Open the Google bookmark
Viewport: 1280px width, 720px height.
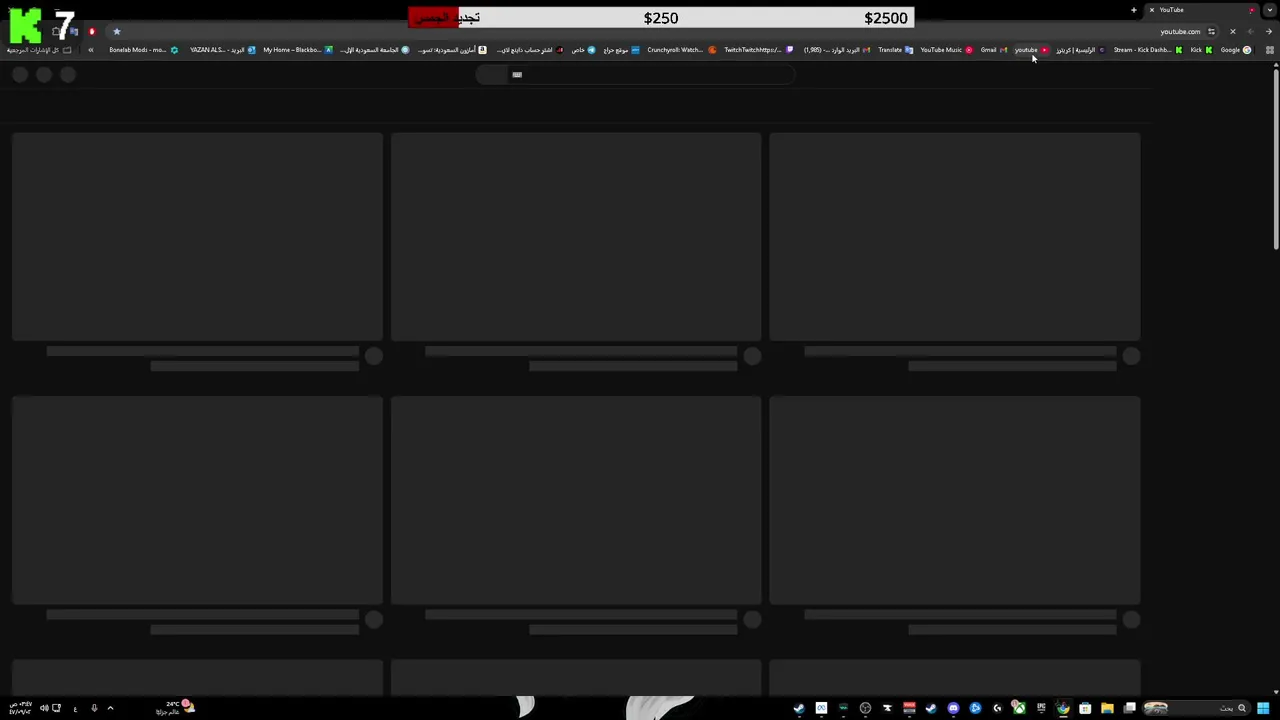coord(1236,50)
